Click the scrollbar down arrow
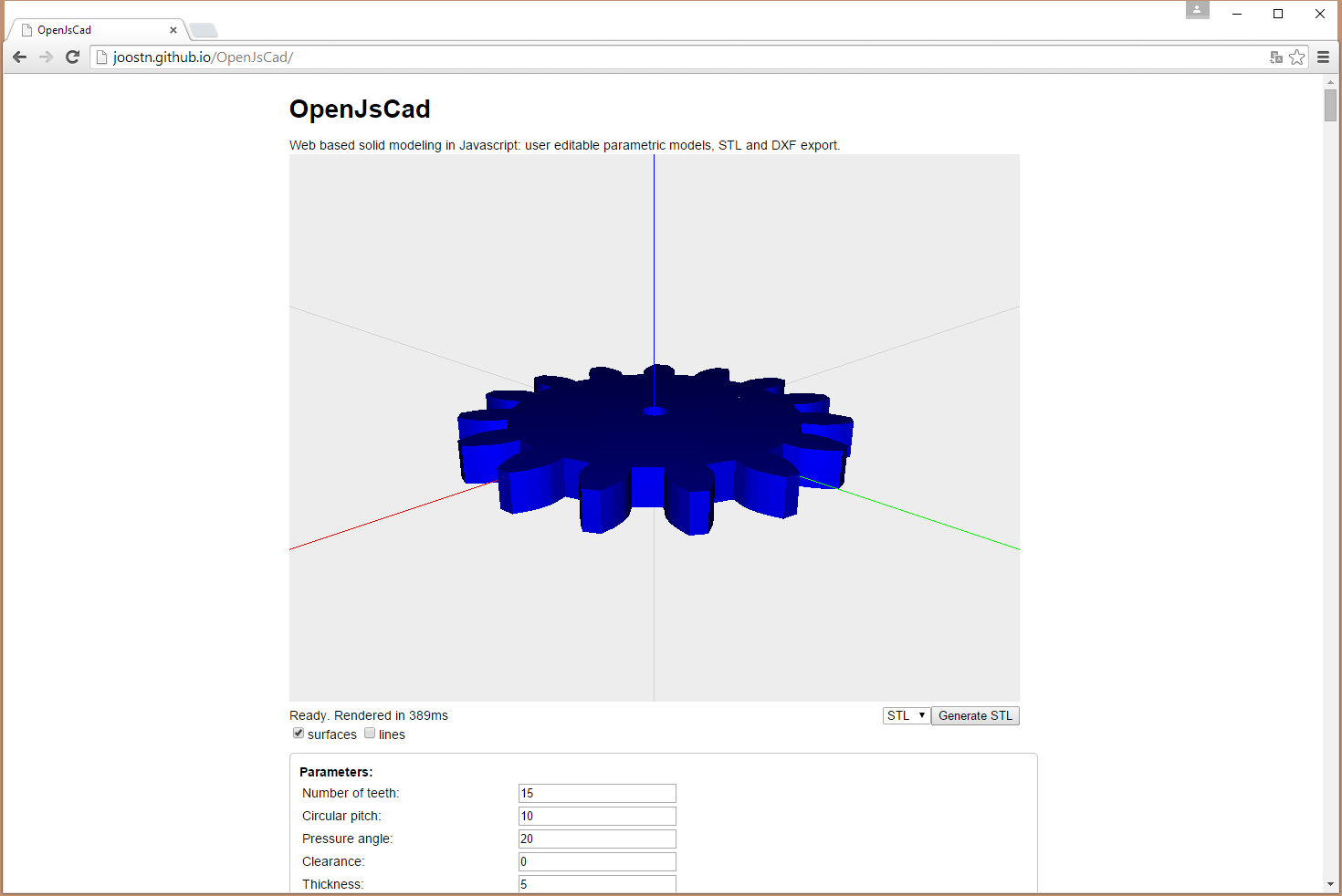Screen dimensions: 1342x896 [1330, 884]
